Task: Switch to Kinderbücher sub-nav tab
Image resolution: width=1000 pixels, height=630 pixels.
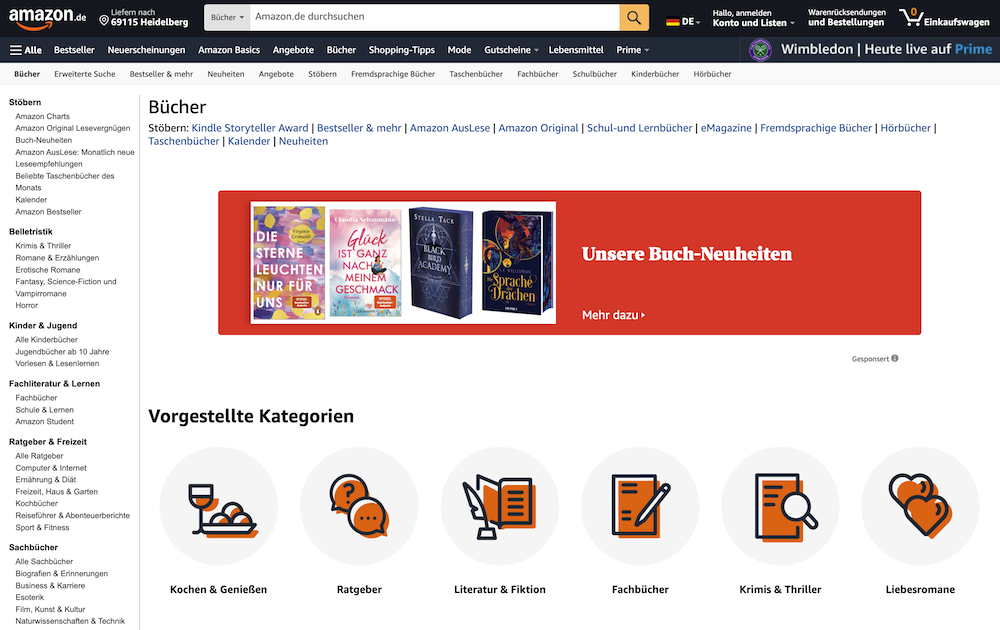Action: (x=655, y=74)
